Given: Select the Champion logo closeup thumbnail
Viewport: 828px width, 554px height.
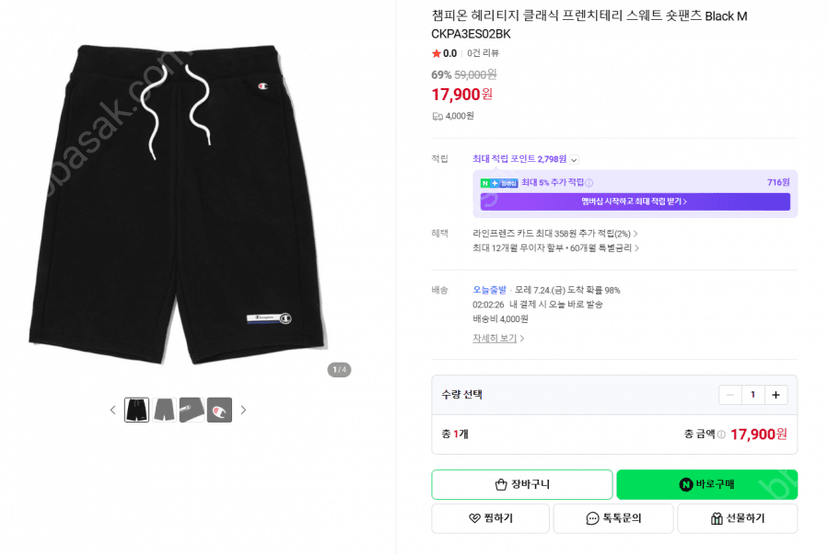Looking at the screenshot, I should point(219,410).
